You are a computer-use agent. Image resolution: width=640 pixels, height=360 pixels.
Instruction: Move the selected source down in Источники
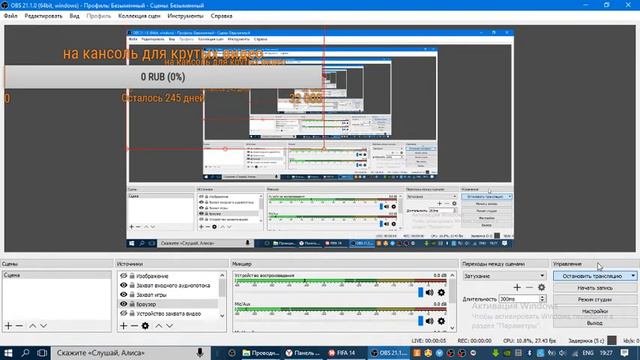[x=169, y=326]
